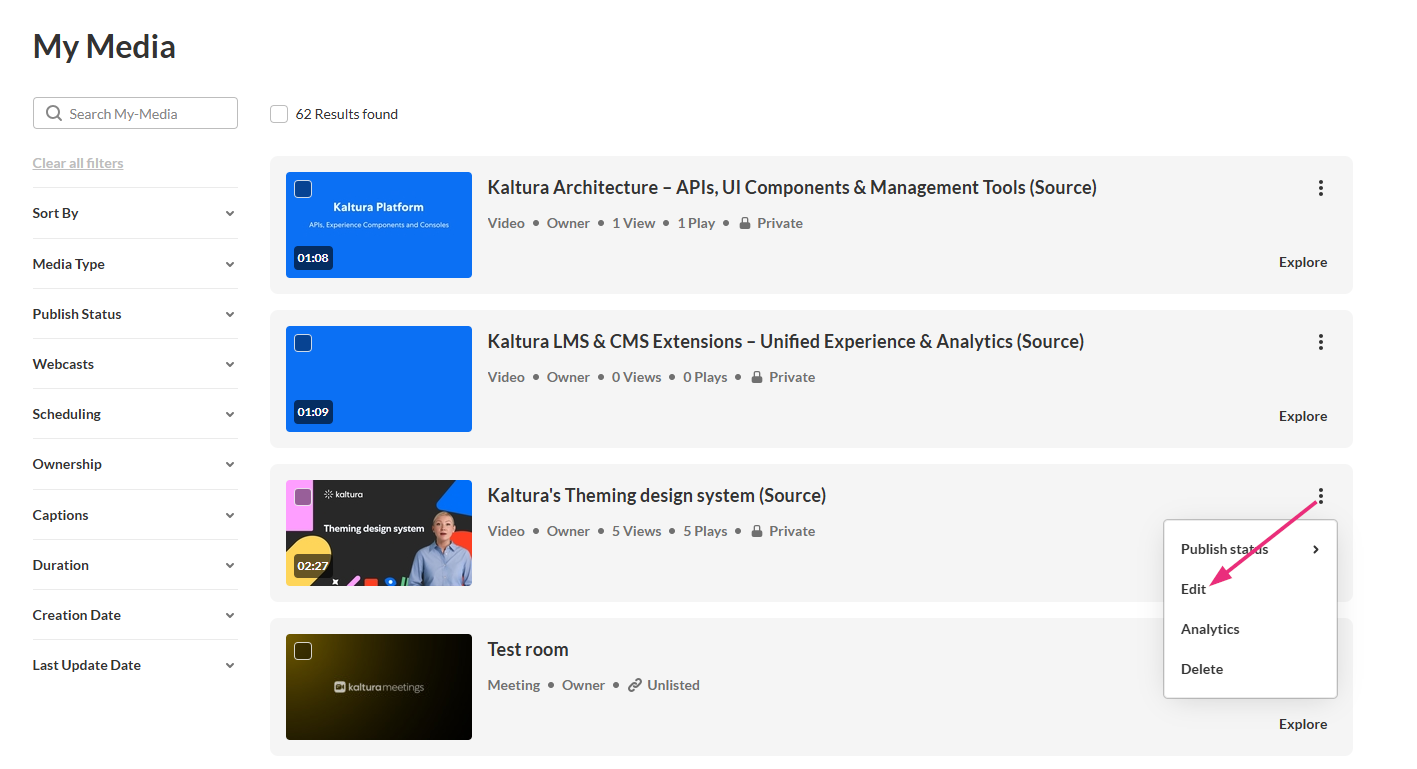Click the Unlisted status on Test room
Image resolution: width=1417 pixels, height=769 pixels.
pos(673,685)
